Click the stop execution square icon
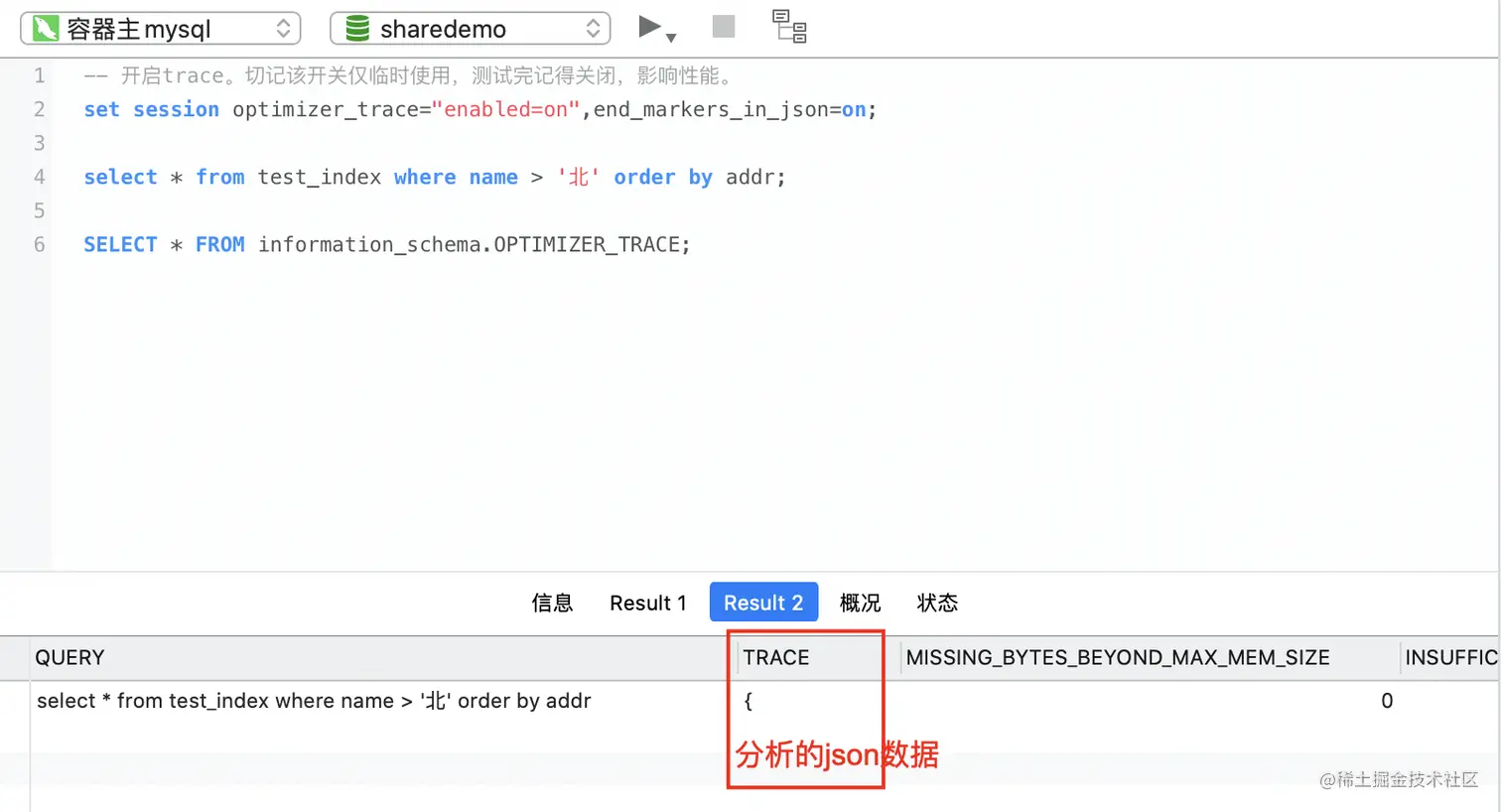1501x812 pixels. pos(724,27)
